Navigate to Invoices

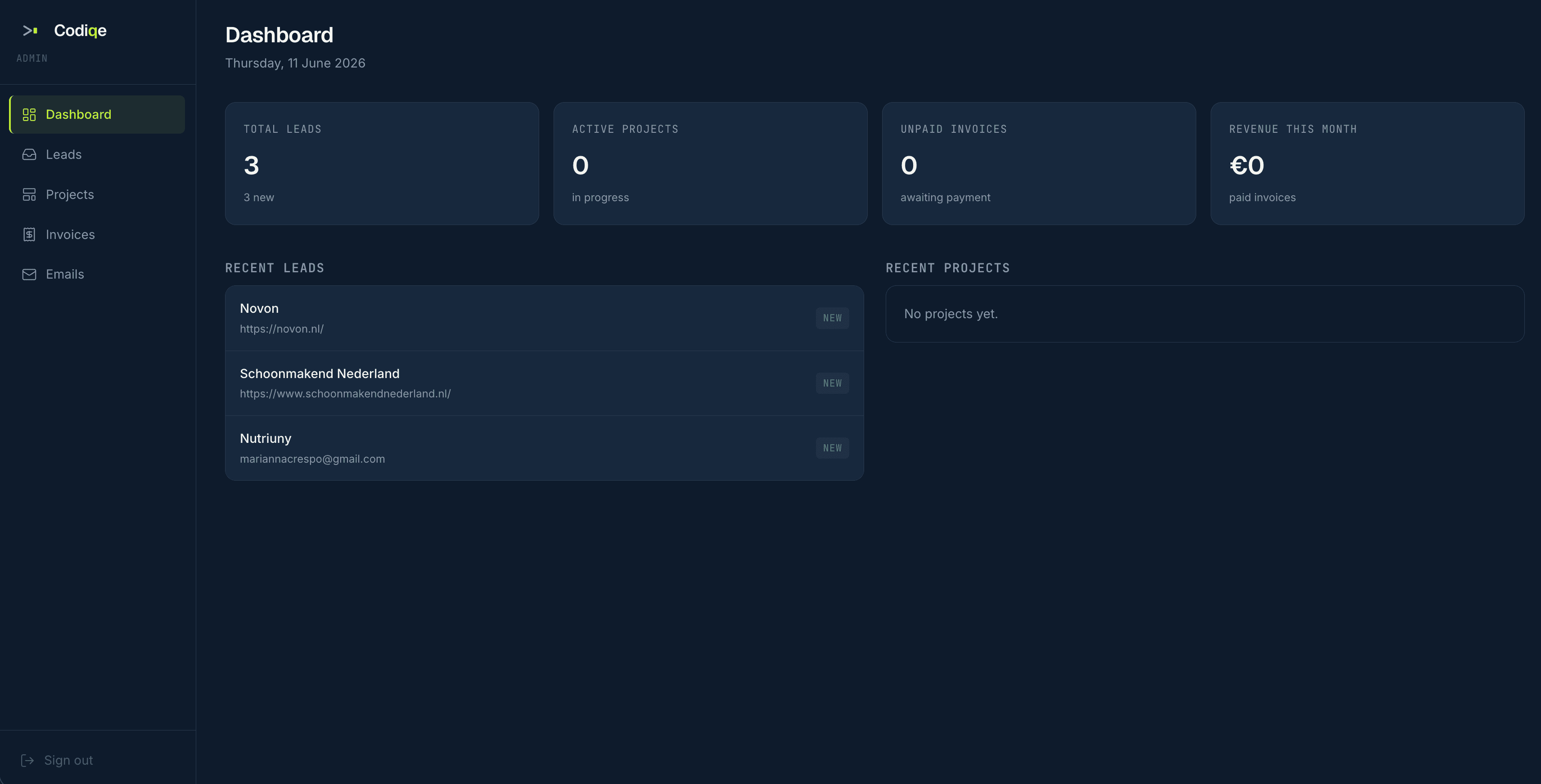97,234
